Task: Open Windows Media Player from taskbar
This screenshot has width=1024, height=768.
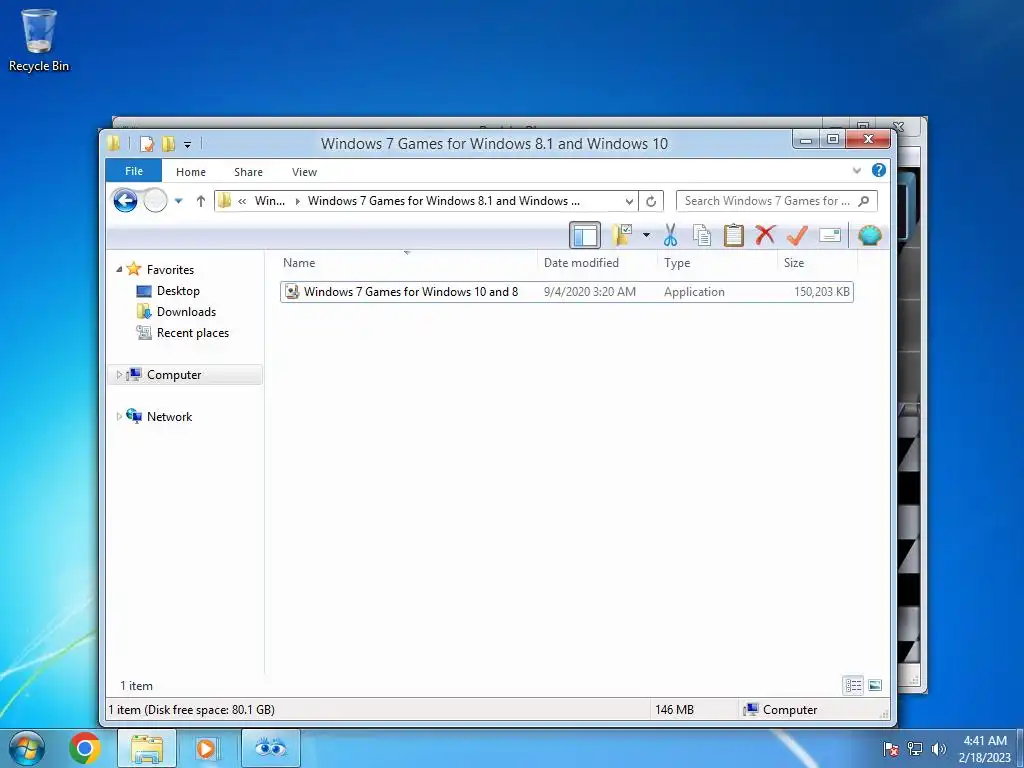Action: (x=206, y=748)
